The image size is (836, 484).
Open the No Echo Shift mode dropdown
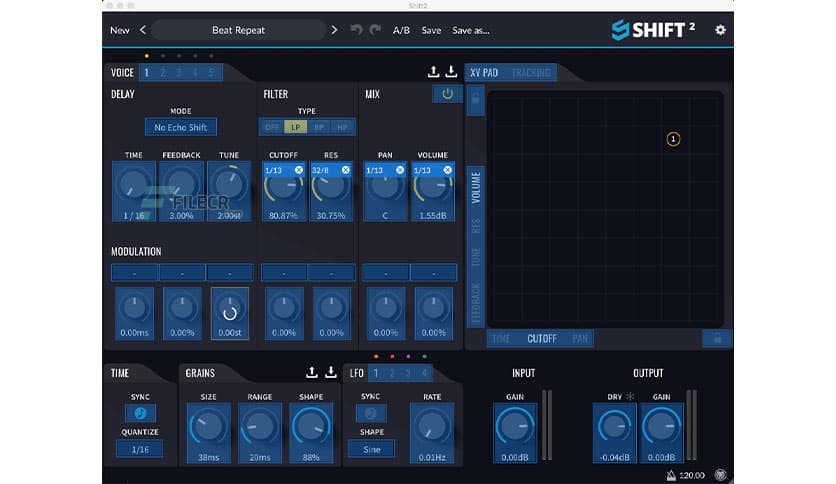tap(180, 127)
